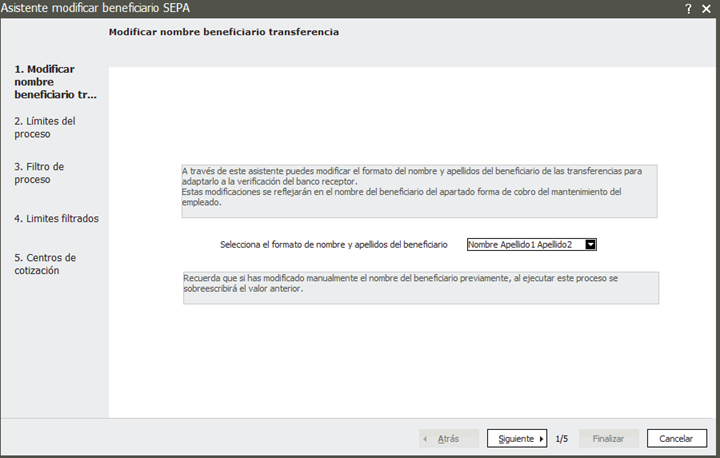The width and height of the screenshot is (720, 458).
Task: Click the 'Modificar nombre beneficiario transferencia' heading
Action: (x=223, y=32)
